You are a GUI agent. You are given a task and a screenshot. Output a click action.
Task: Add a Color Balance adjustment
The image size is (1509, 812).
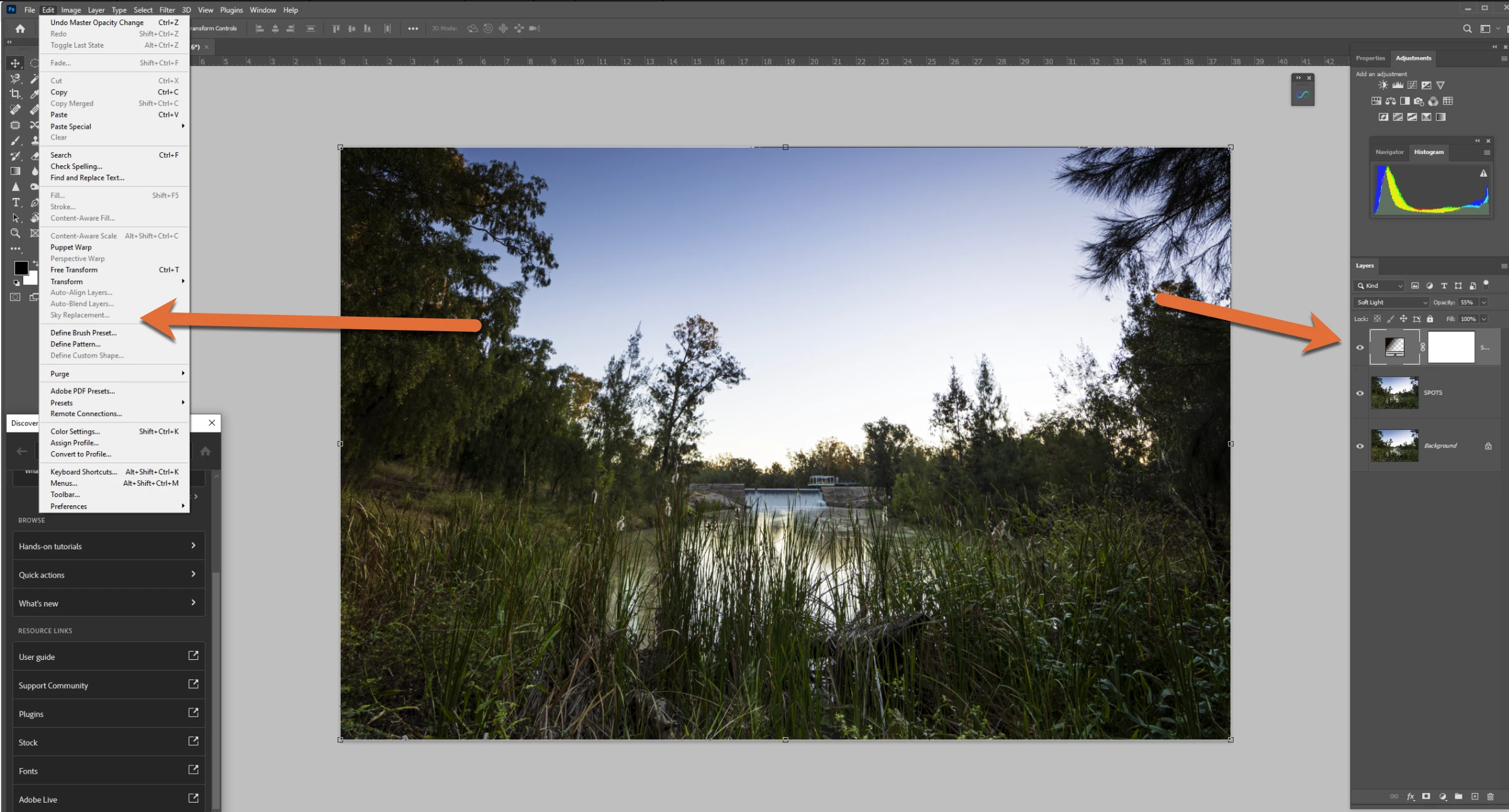[1390, 101]
